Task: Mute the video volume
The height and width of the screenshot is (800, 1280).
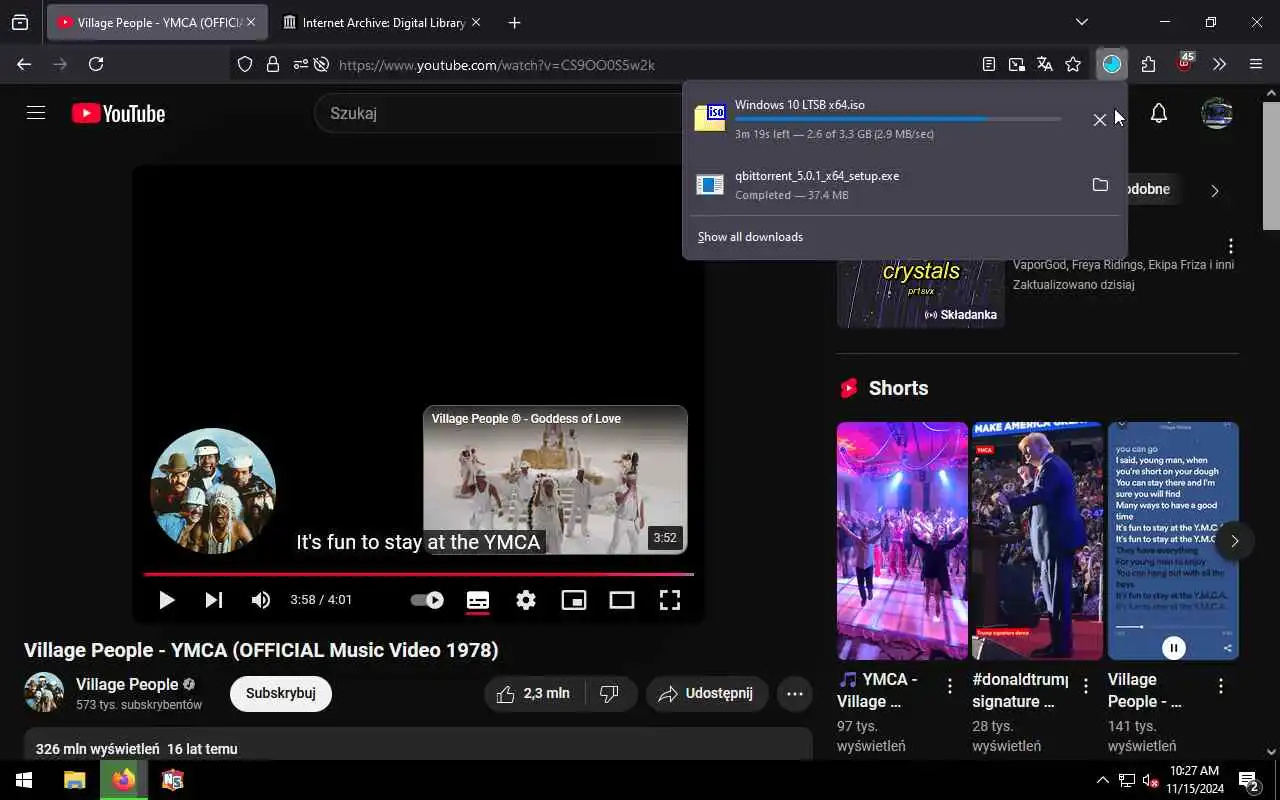Action: (261, 600)
